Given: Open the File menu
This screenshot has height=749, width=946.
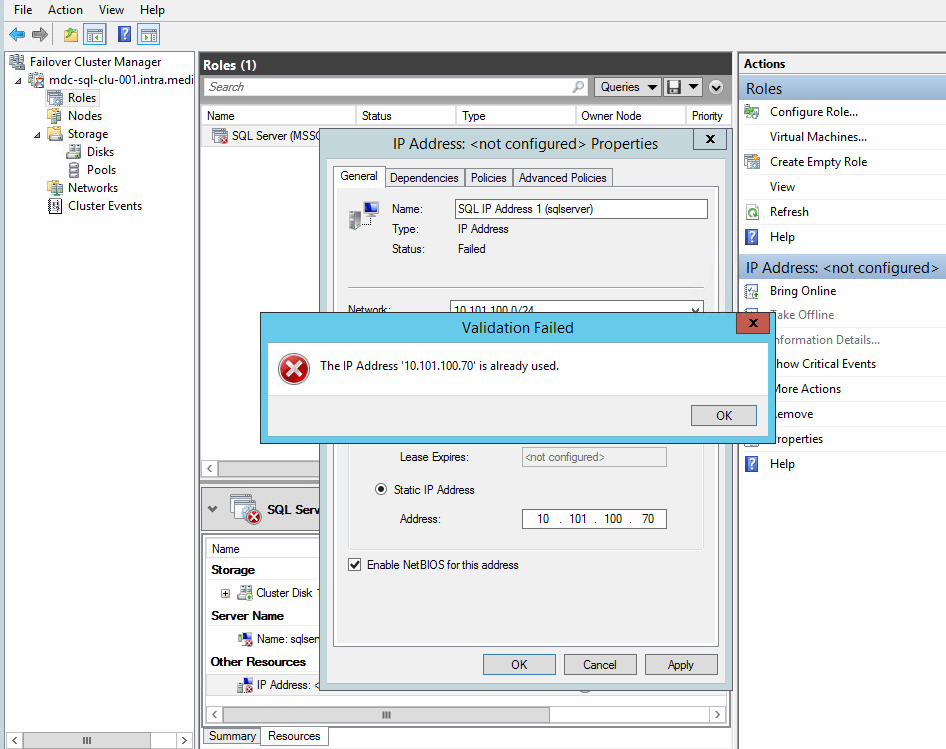Looking at the screenshot, I should pyautogui.click(x=23, y=10).
